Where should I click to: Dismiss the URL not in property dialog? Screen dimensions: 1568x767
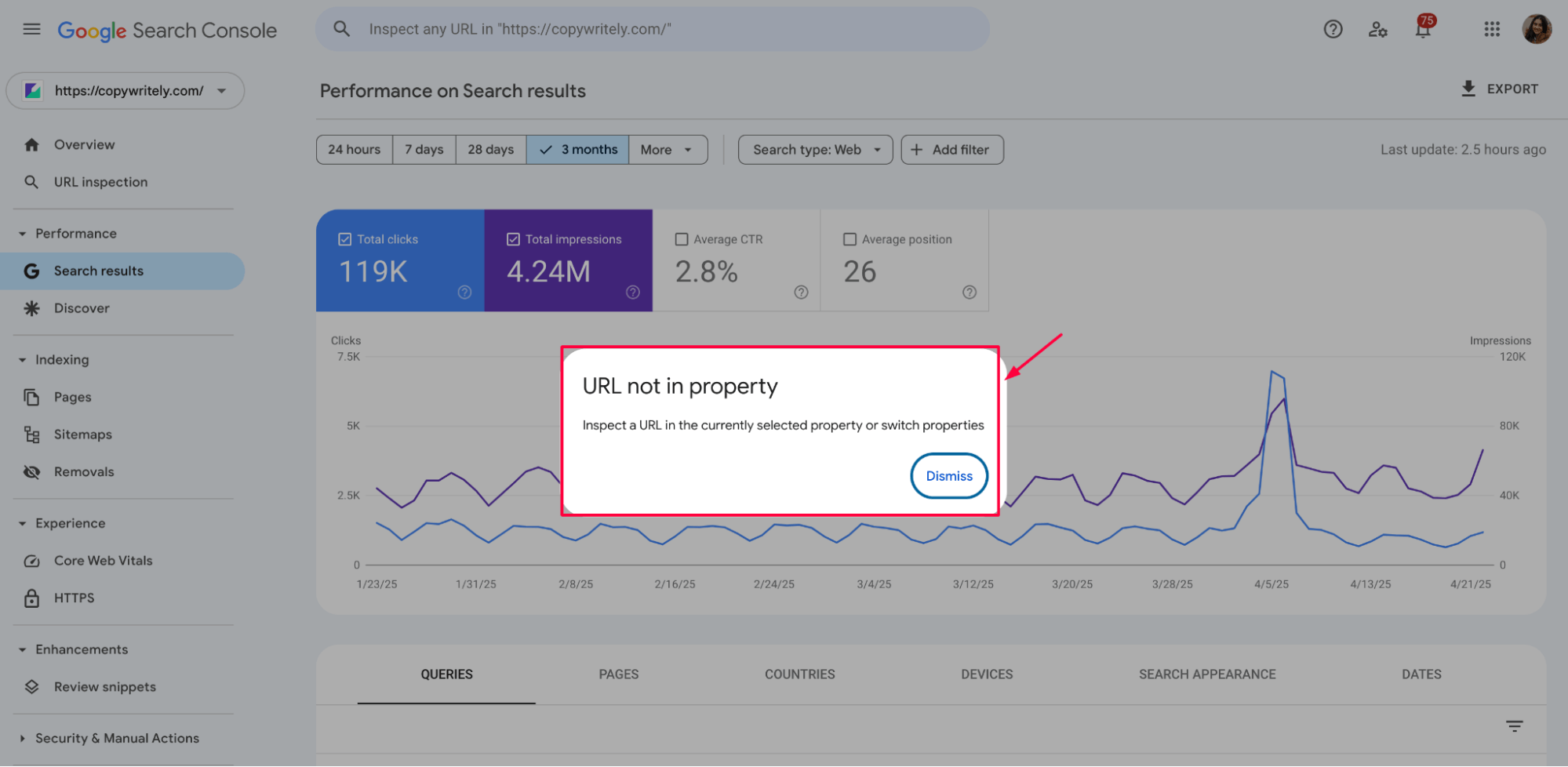949,475
